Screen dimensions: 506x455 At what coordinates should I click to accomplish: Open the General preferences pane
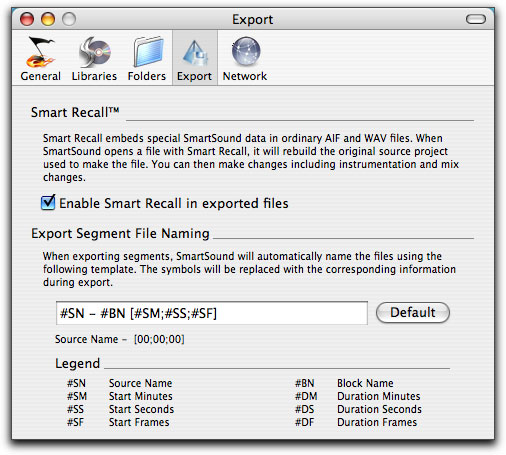click(x=40, y=59)
